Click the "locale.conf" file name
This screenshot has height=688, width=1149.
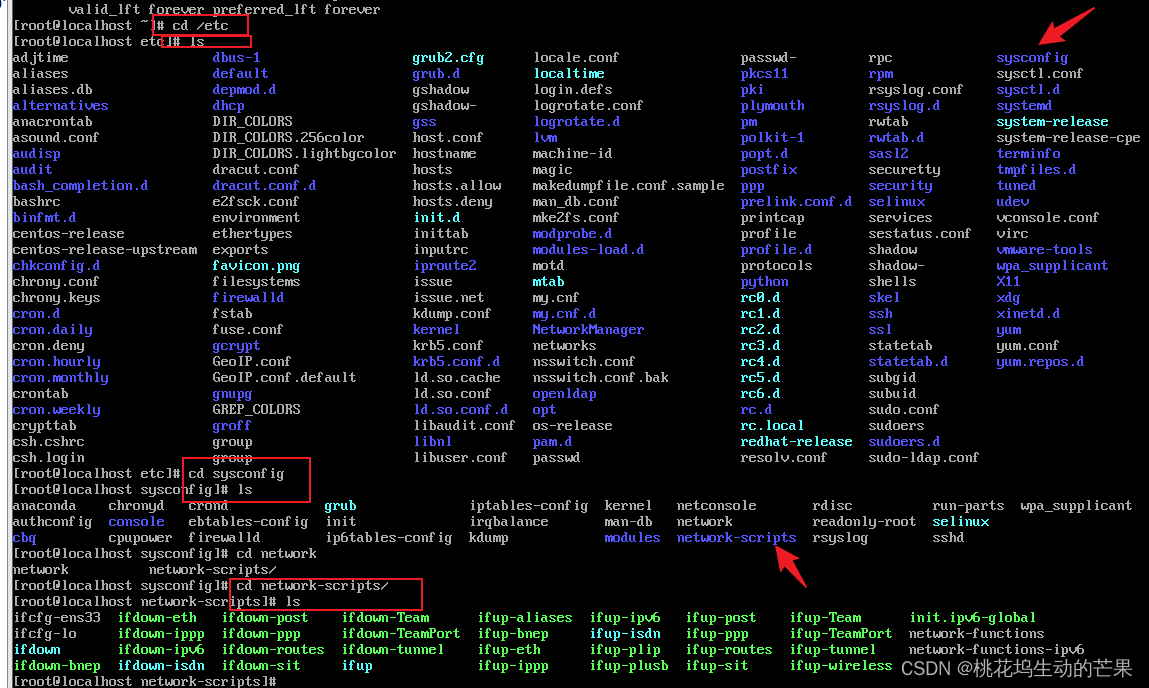(x=577, y=58)
